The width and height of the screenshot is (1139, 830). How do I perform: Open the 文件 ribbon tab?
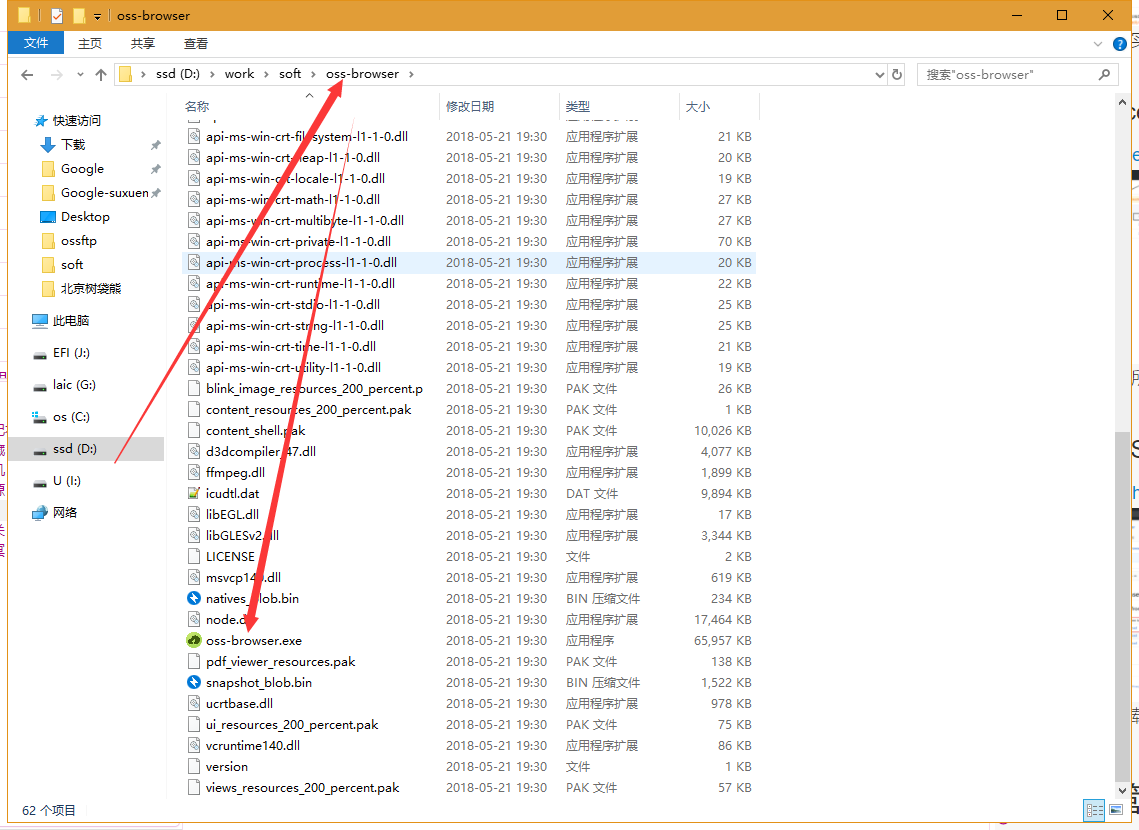[x=36, y=44]
